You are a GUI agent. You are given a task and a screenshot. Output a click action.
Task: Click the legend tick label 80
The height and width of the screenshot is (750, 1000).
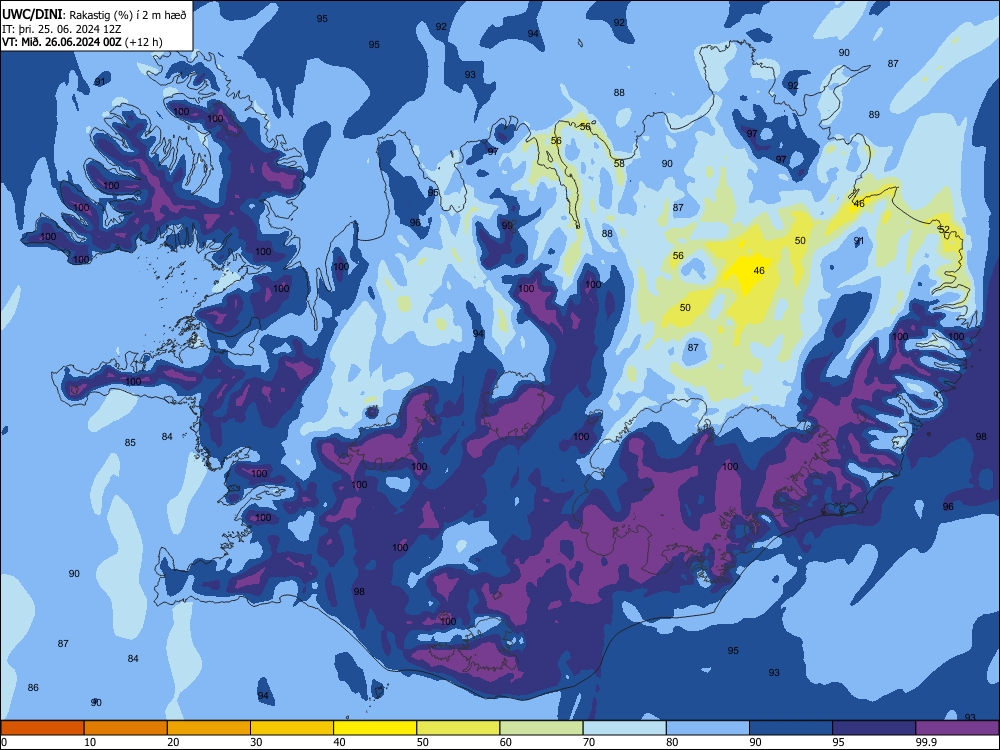coord(672,742)
